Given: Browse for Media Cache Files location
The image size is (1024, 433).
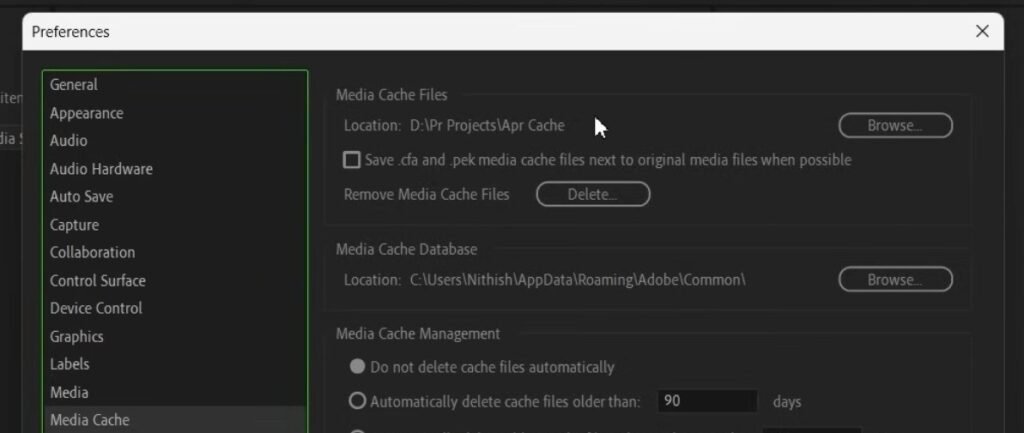Looking at the screenshot, I should click(895, 126).
